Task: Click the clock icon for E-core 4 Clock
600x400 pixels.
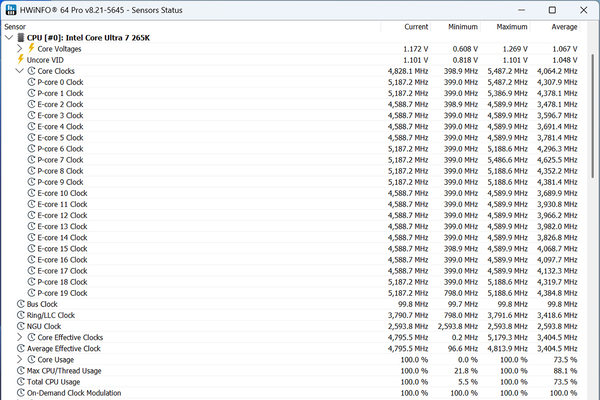Action: 31,126
